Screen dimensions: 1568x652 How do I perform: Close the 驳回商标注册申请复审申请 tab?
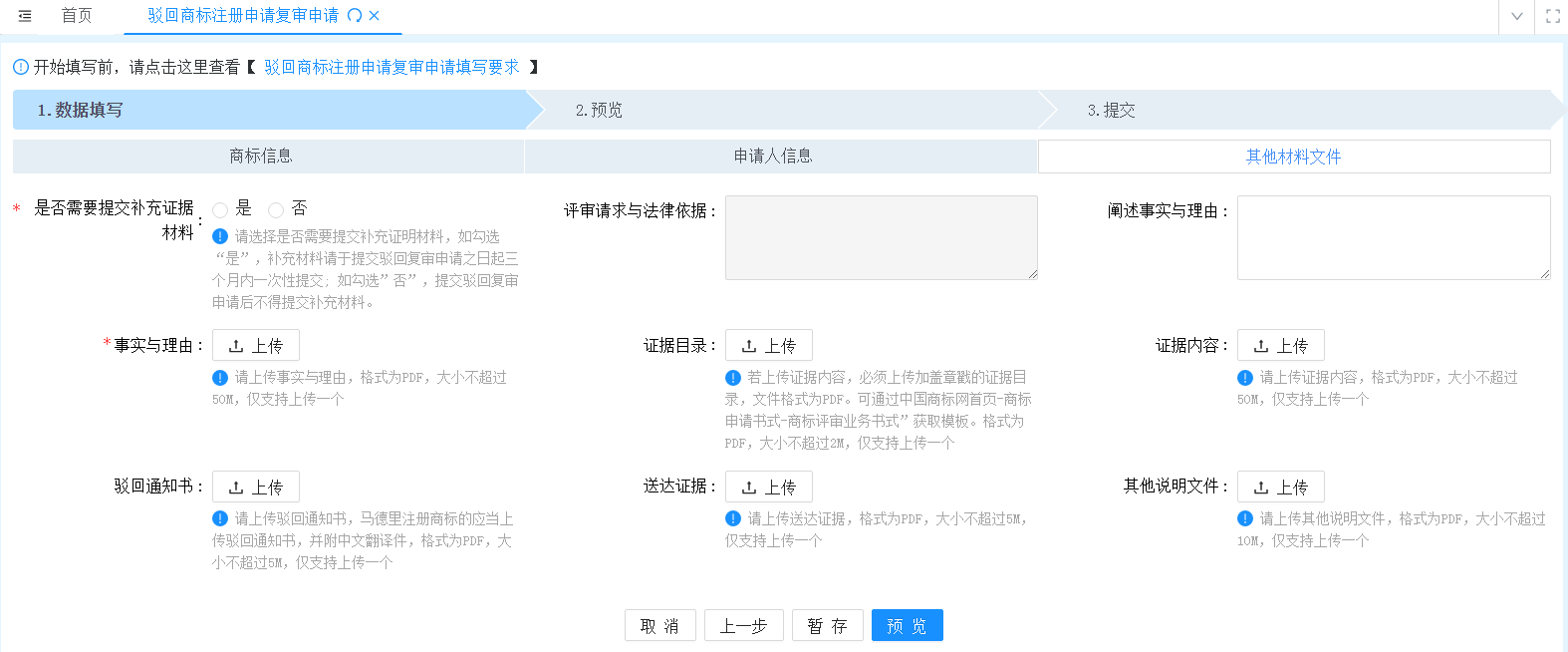tap(374, 16)
